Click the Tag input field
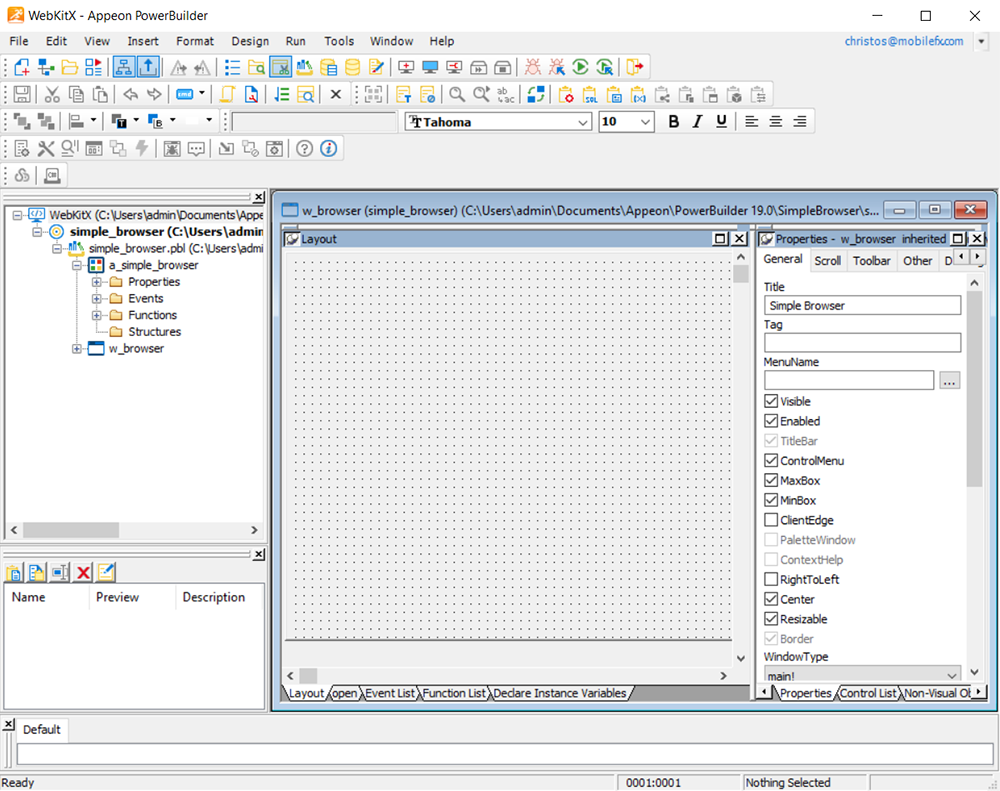Image resolution: width=1000 pixels, height=791 pixels. coord(862,343)
